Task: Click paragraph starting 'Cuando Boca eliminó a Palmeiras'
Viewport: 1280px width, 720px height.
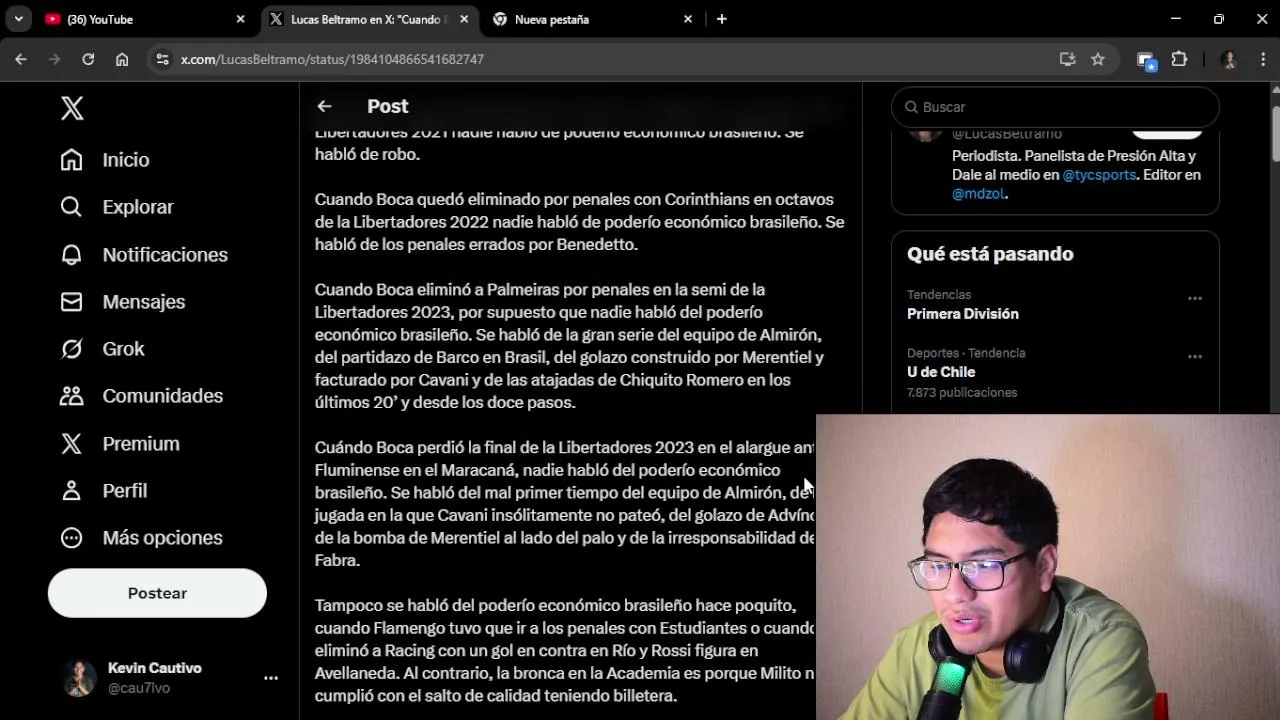Action: pyautogui.click(x=570, y=346)
